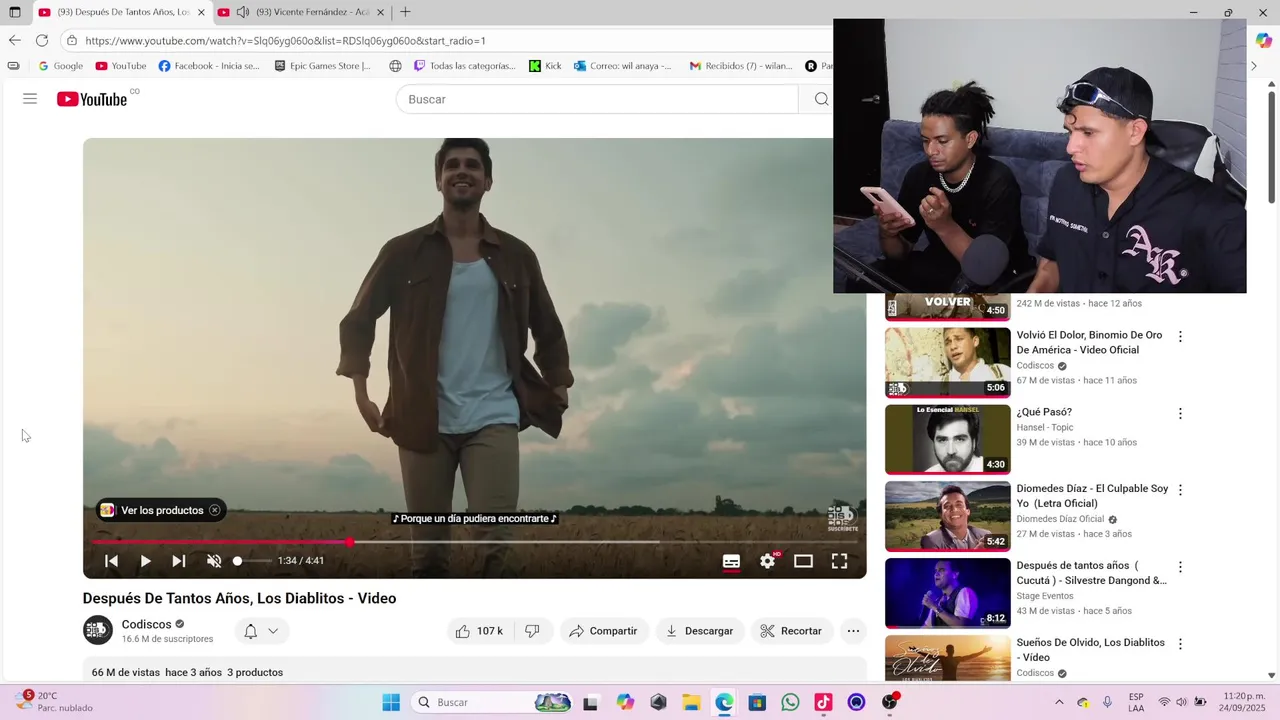
Task: Open OBS Studio from the taskbar
Action: click(889, 702)
